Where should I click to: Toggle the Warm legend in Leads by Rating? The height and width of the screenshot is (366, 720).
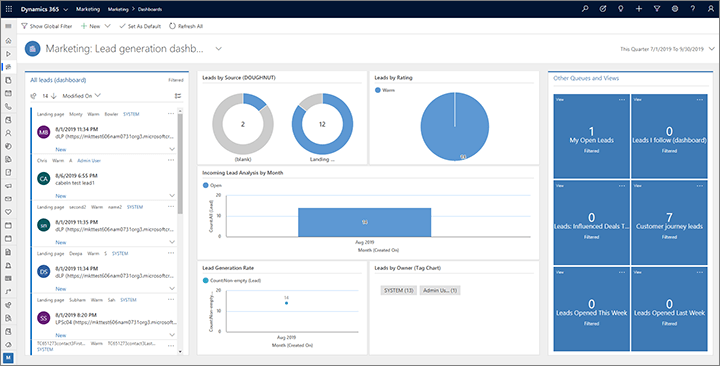click(385, 90)
